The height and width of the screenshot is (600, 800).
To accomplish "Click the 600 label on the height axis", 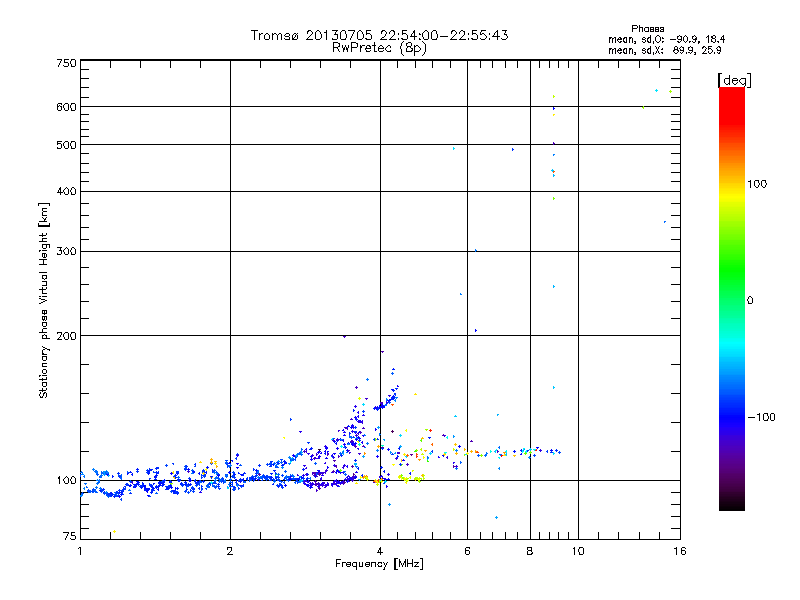I will (x=66, y=107).
